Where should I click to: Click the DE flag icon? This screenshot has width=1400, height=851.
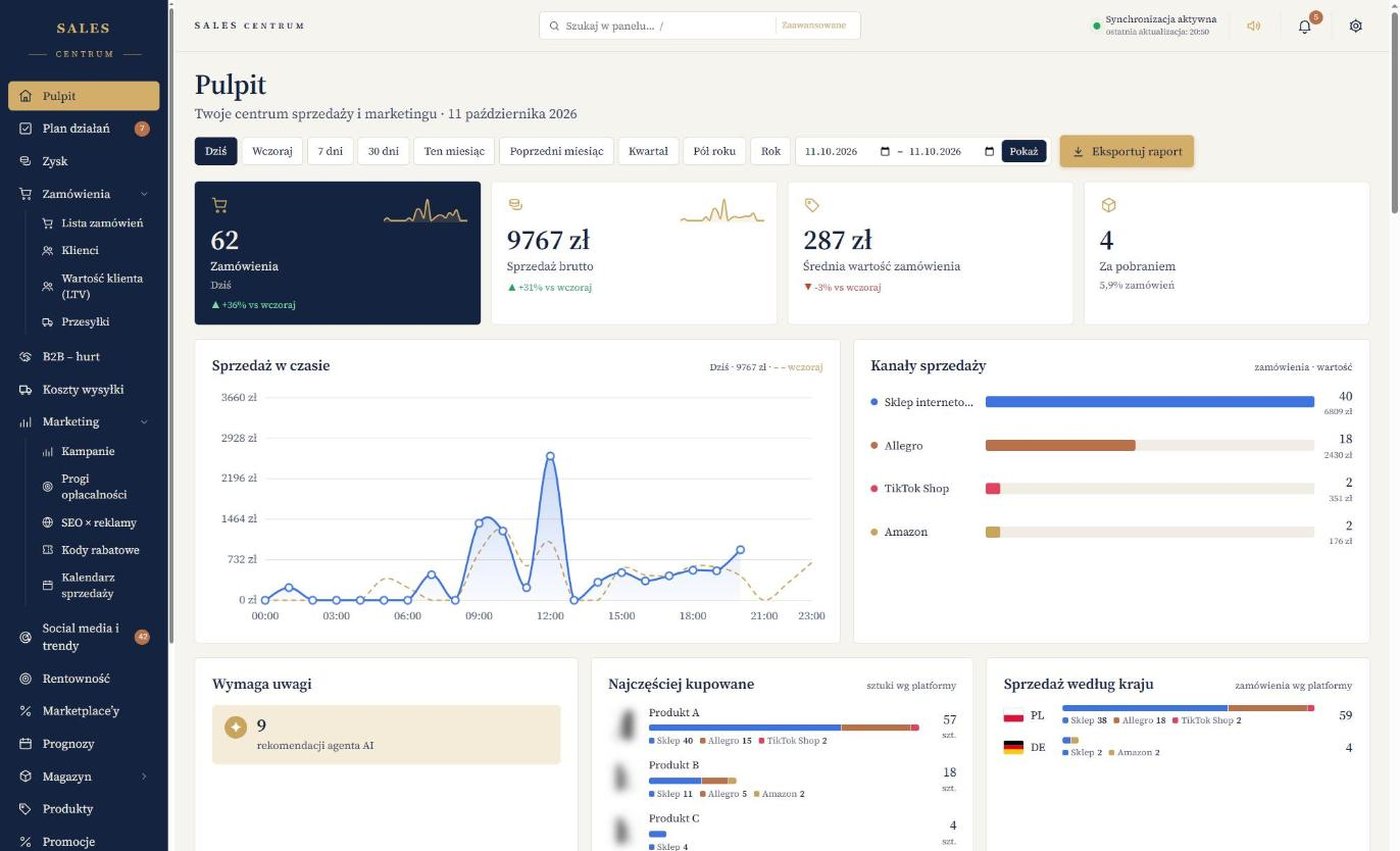point(1013,747)
